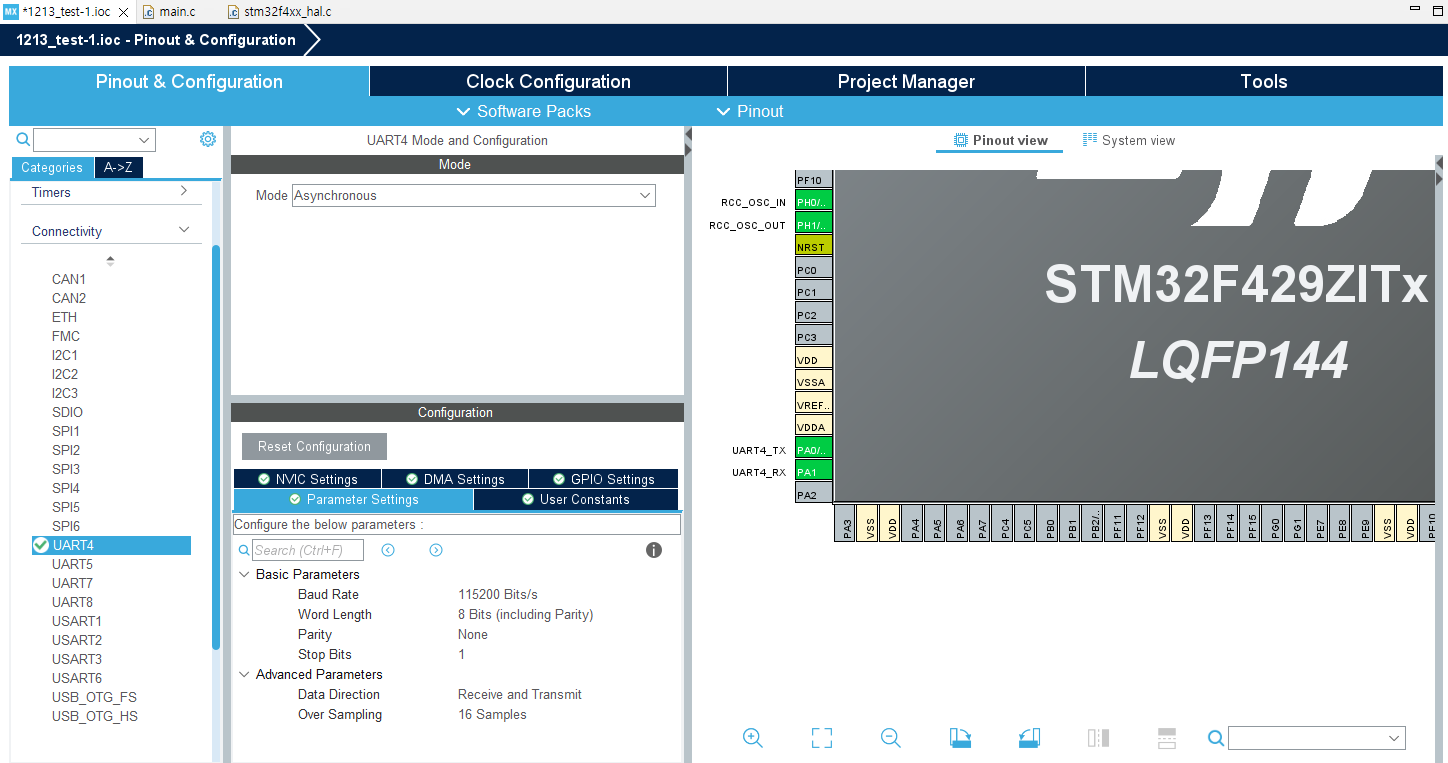Click the NRST pin

point(813,247)
